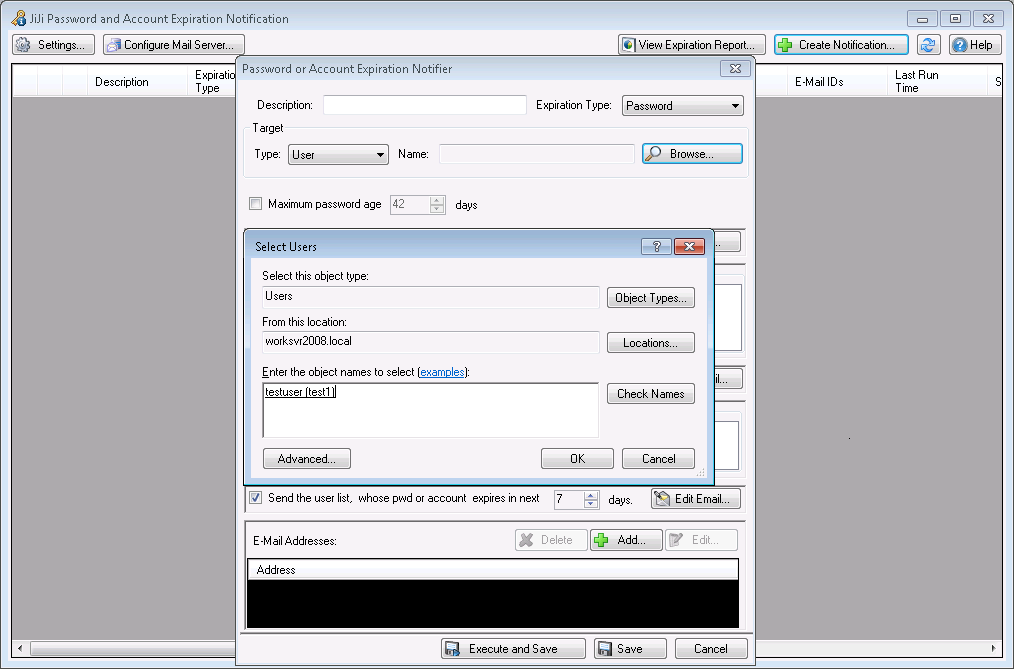Close the Select Users dialog
1014x669 pixels.
689,246
